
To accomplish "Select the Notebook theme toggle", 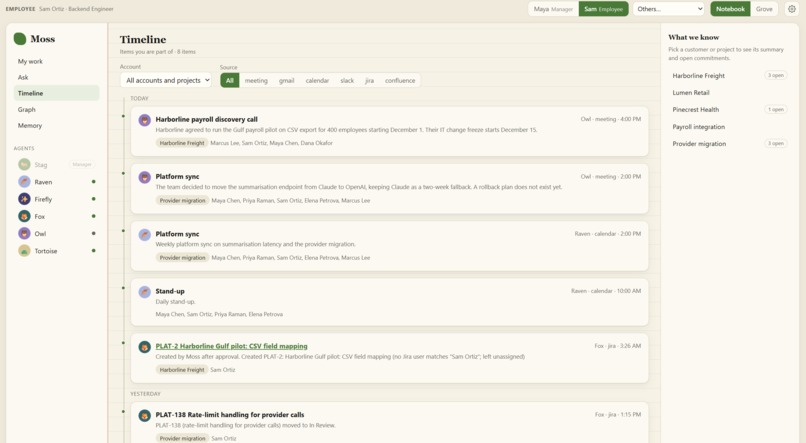I will tap(730, 9).
